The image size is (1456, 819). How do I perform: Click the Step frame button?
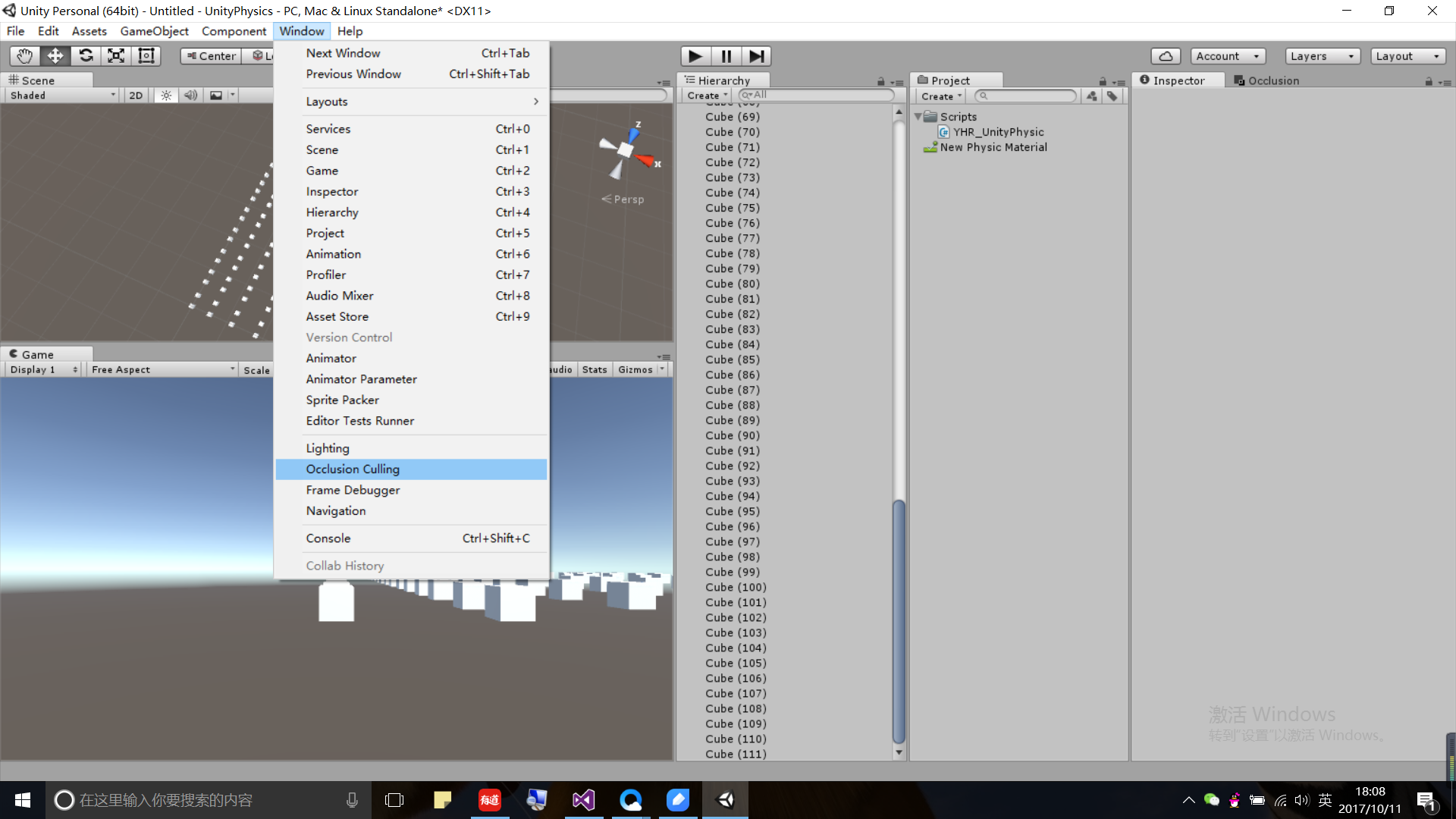coord(756,56)
